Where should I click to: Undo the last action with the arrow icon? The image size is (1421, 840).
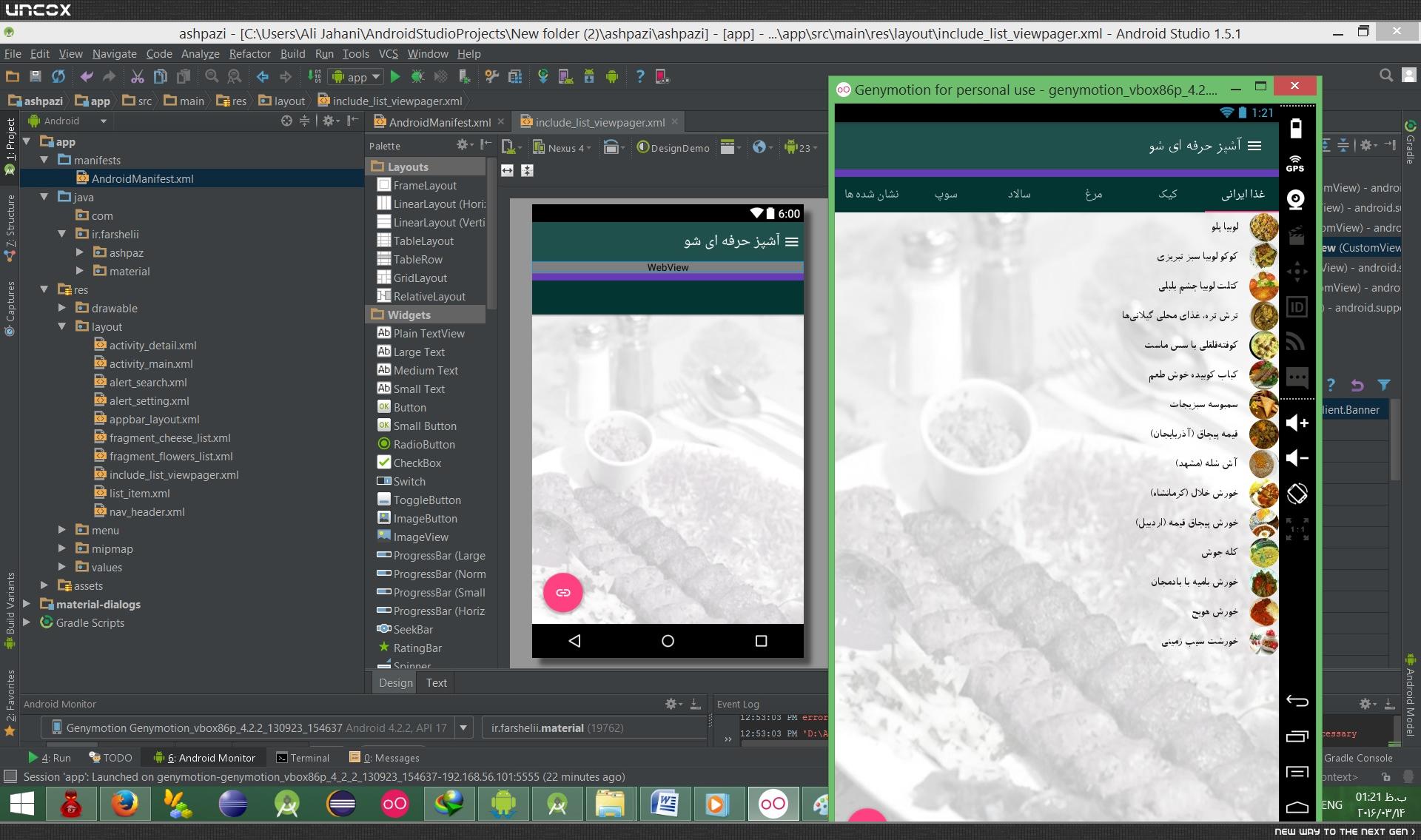coord(87,76)
